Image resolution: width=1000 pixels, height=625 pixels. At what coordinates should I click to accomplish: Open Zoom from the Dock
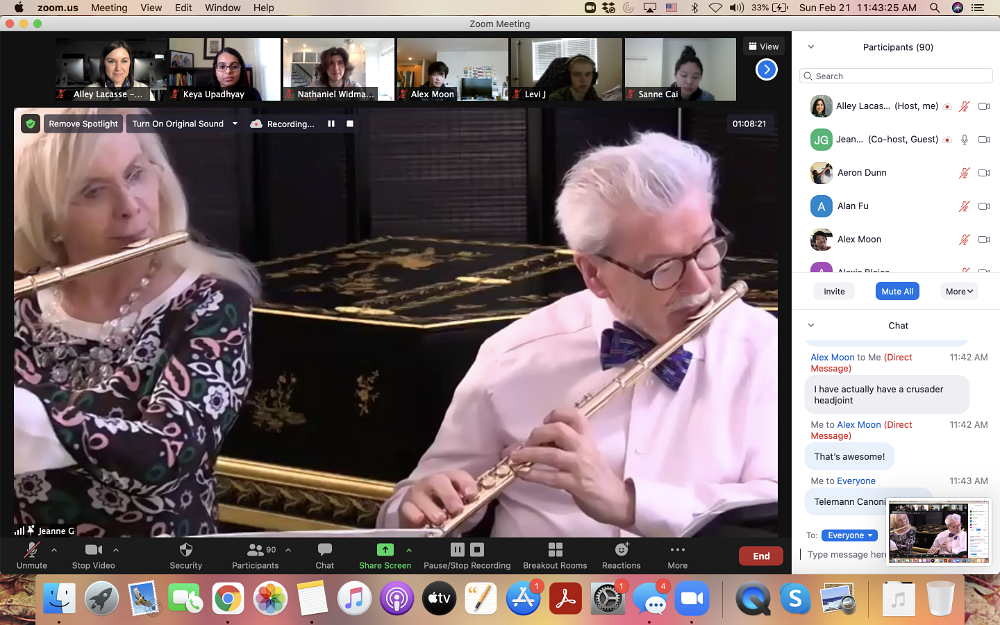[692, 599]
